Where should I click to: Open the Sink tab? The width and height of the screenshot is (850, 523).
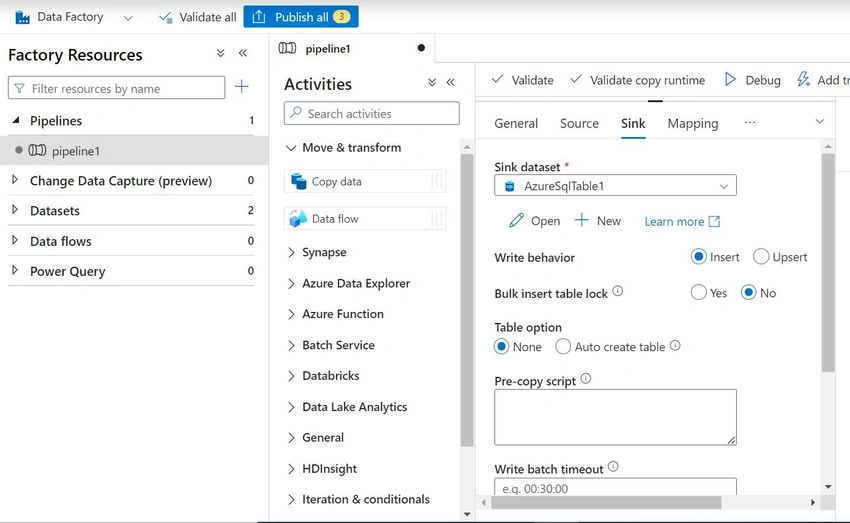coord(633,124)
